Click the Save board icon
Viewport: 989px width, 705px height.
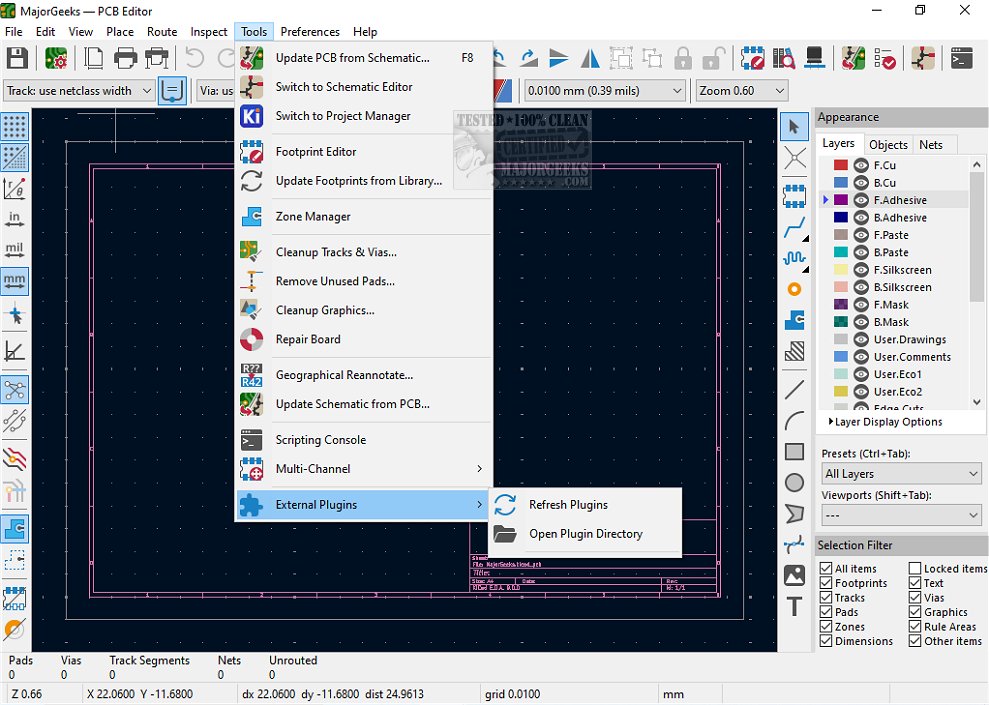coord(18,59)
